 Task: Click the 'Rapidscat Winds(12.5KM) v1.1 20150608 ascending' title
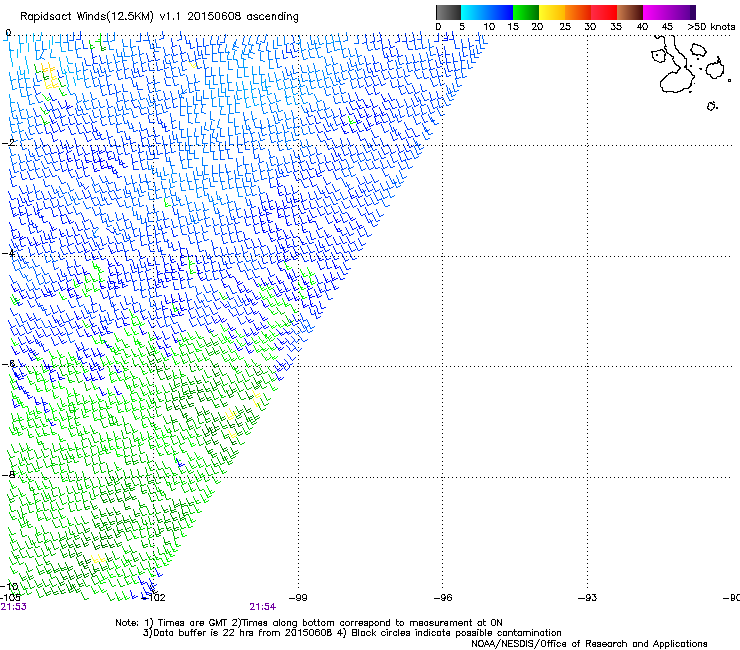[x=159, y=16]
